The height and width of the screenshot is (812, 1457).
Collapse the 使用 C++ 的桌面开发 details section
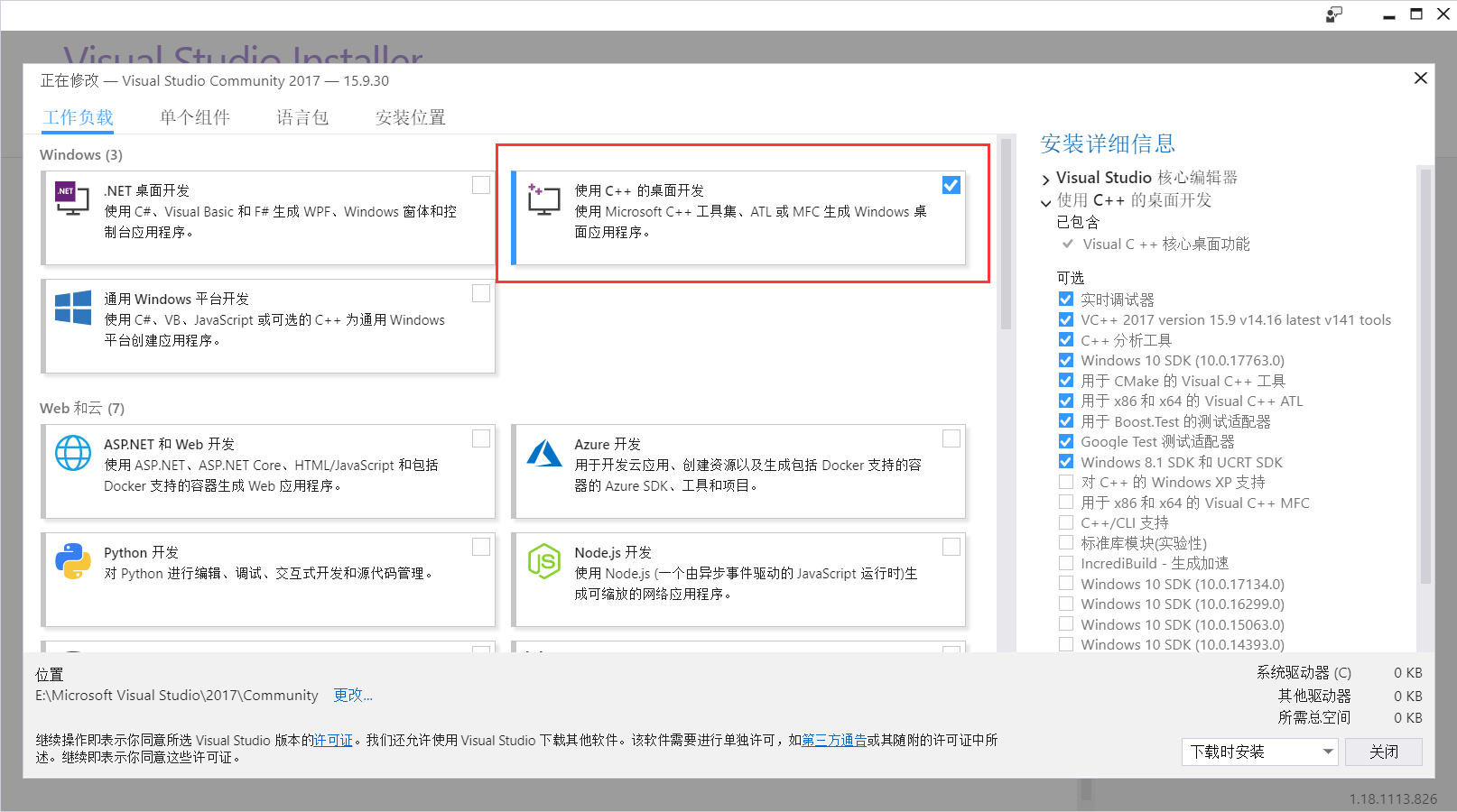(x=1045, y=202)
